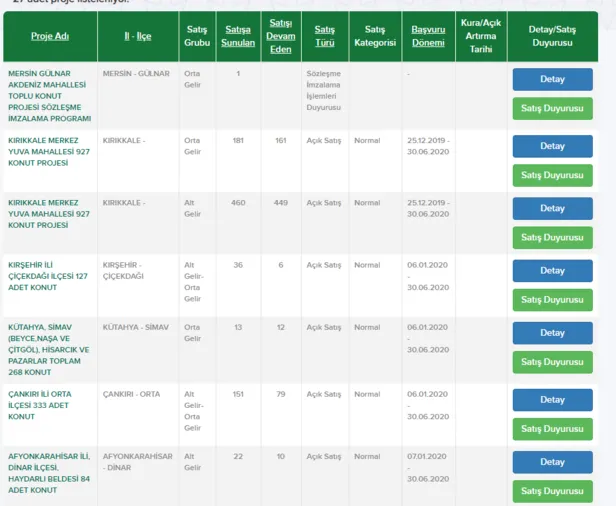View Satış Duyurusu for Kırıkkale Alt Gelir row

coord(552,238)
